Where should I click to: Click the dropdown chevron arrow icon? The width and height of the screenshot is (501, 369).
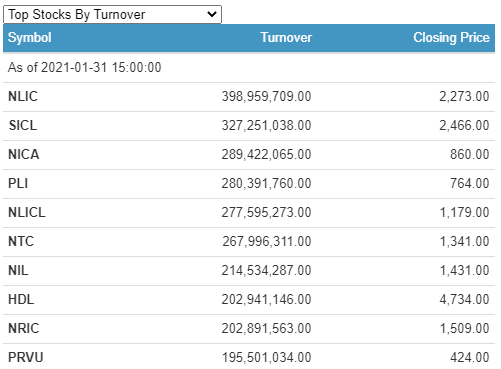212,14
